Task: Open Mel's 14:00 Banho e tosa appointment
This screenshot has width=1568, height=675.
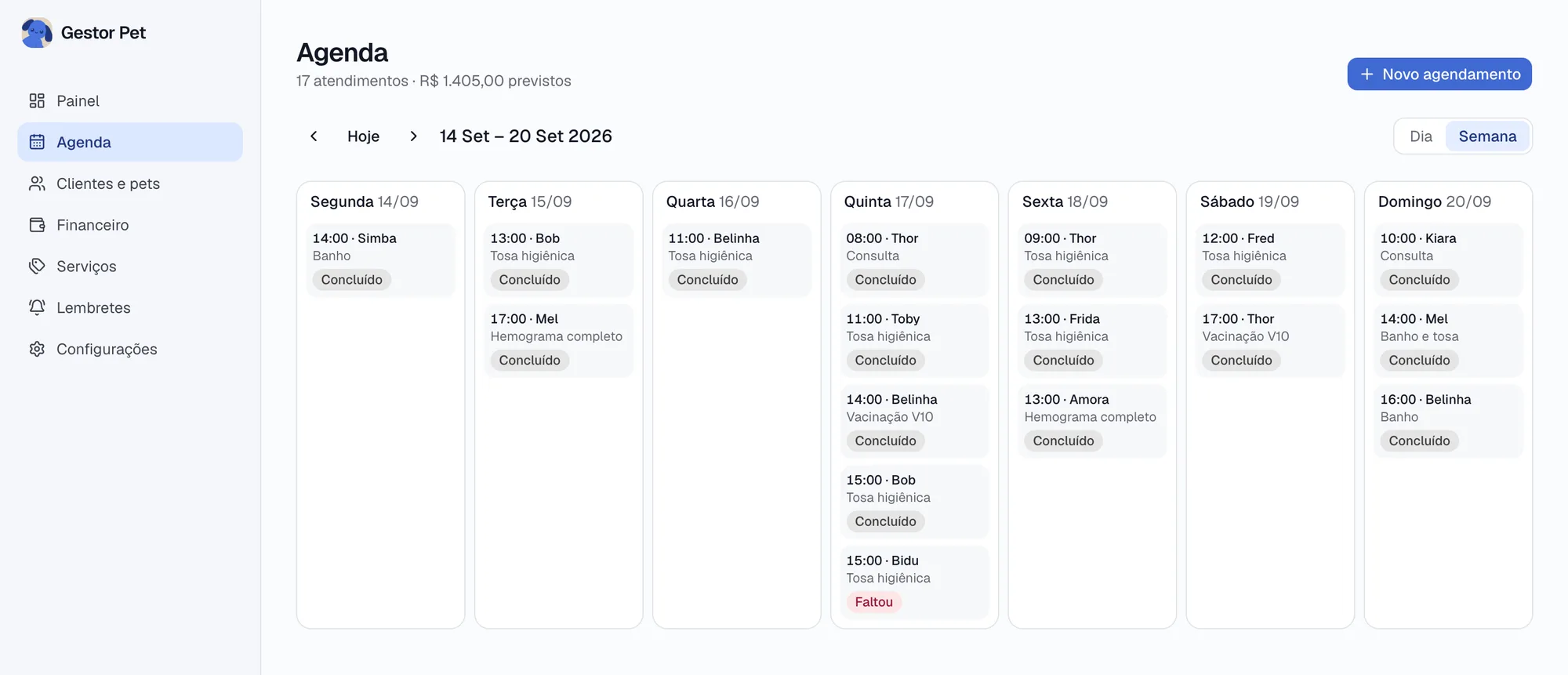Action: tap(1448, 341)
